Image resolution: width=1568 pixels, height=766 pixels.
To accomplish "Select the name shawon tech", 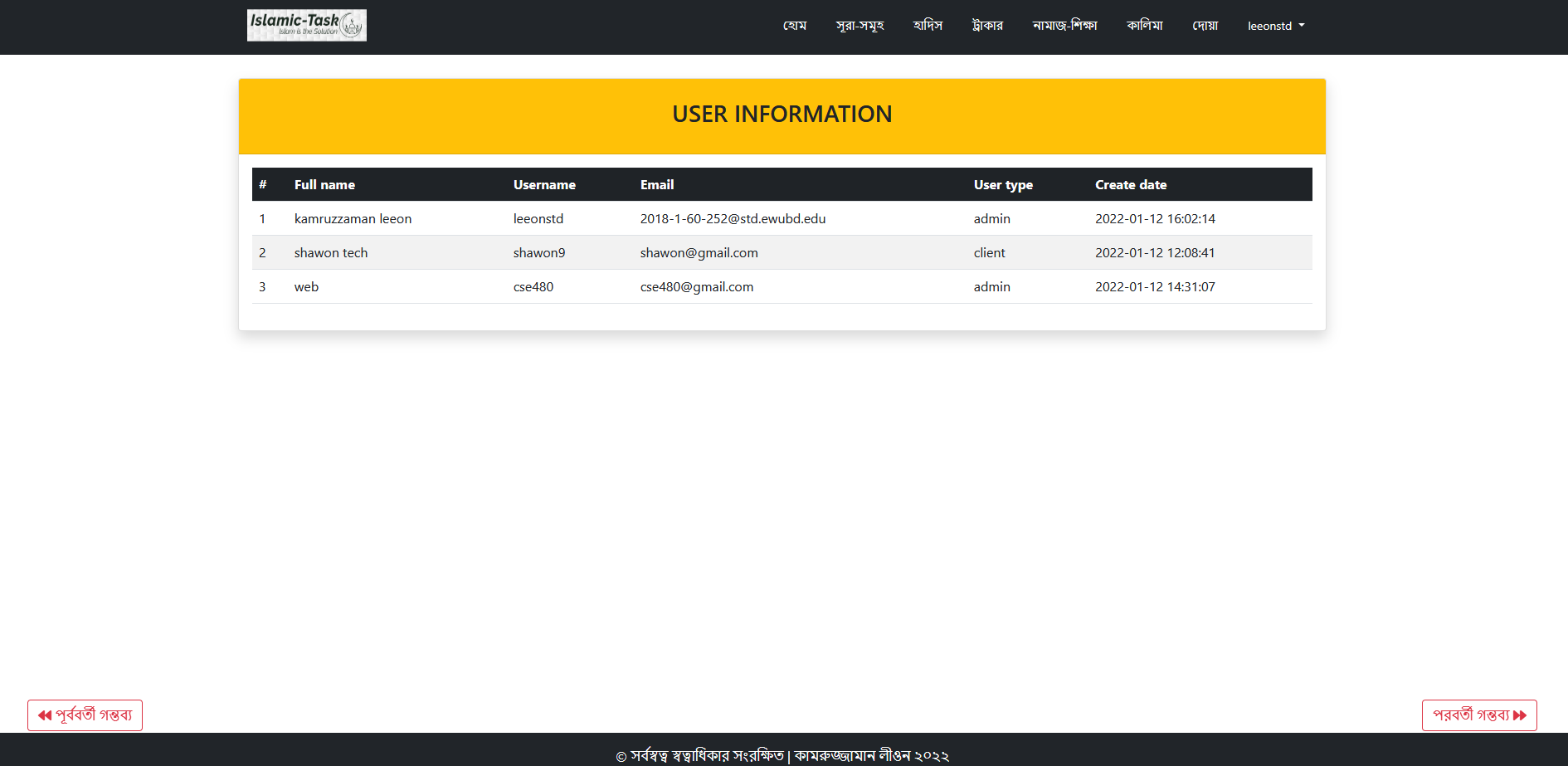I will pyautogui.click(x=330, y=253).
